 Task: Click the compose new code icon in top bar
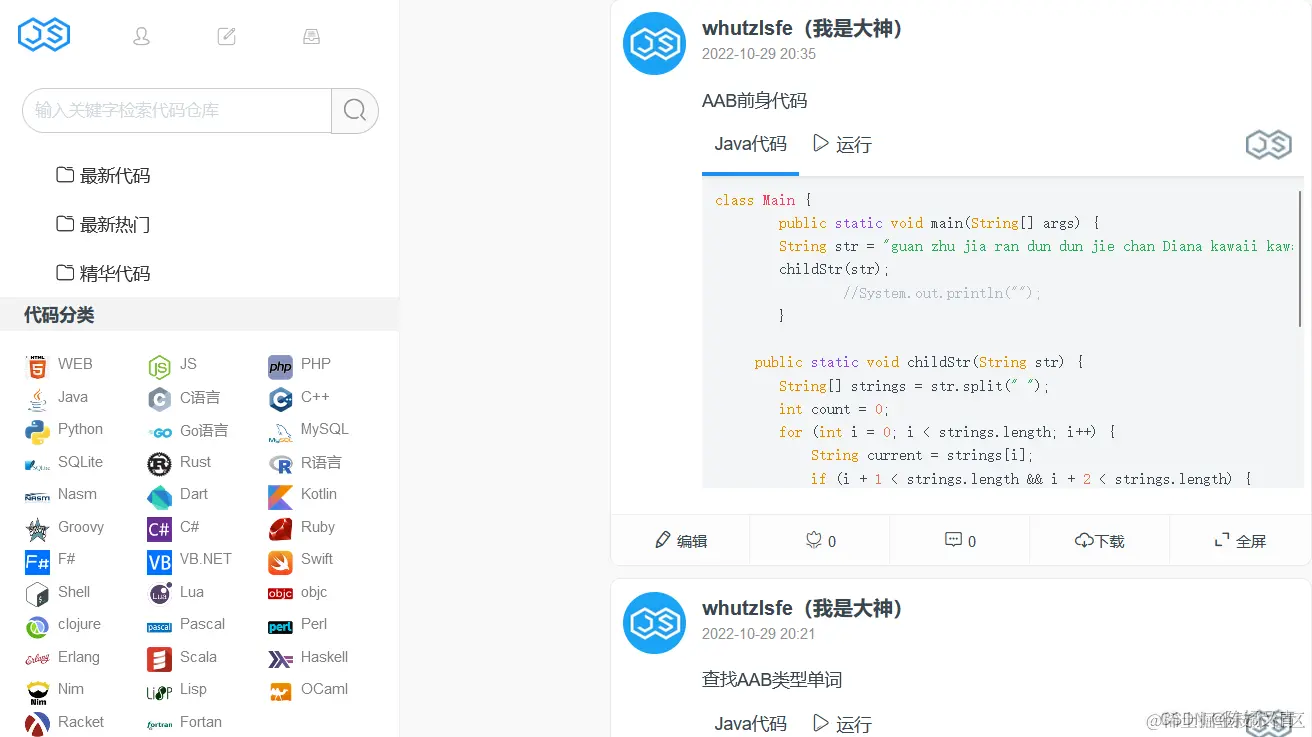point(226,34)
